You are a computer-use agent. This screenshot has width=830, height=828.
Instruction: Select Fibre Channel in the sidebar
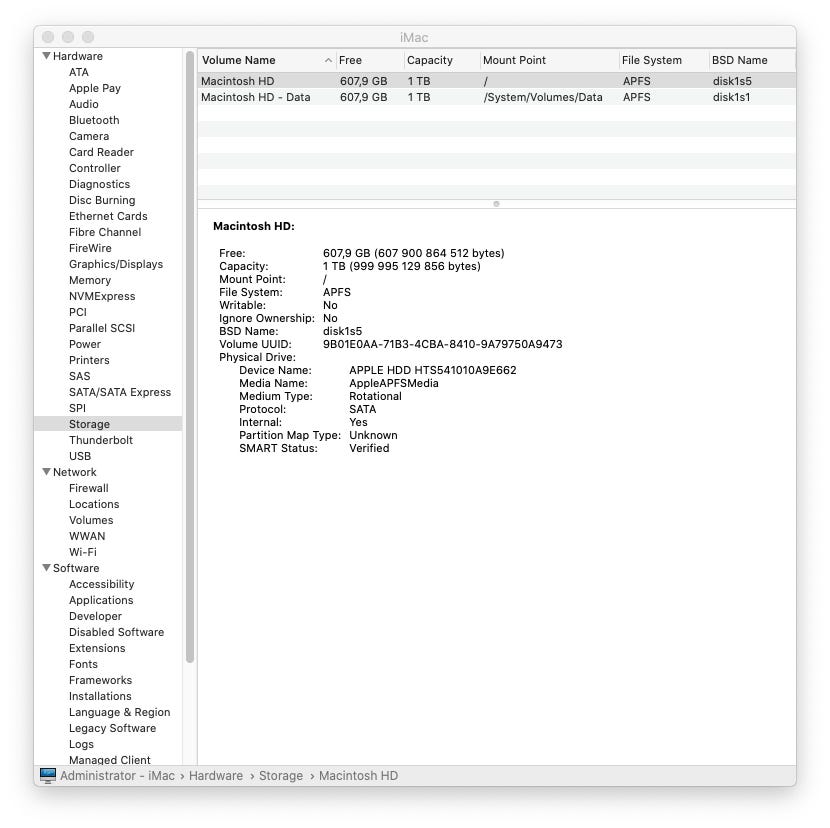pyautogui.click(x=105, y=232)
